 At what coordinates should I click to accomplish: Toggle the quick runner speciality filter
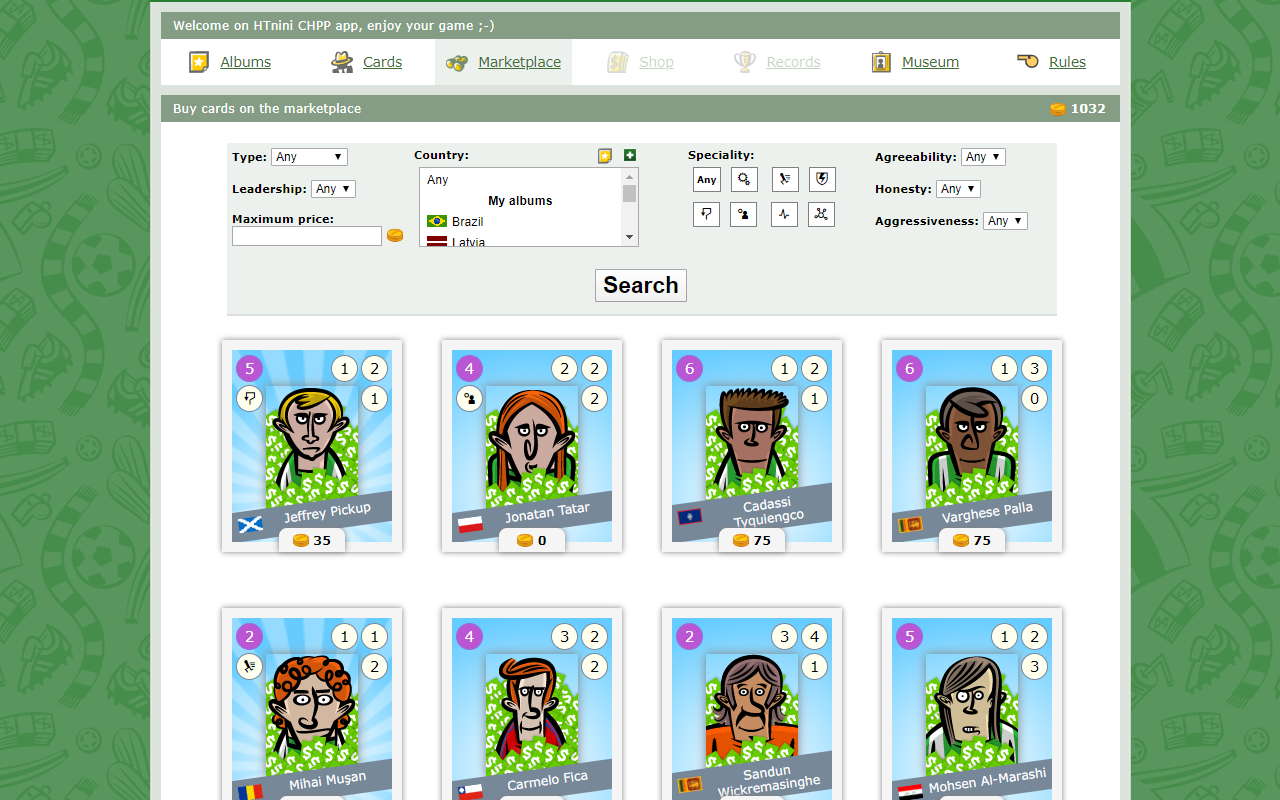[785, 180]
